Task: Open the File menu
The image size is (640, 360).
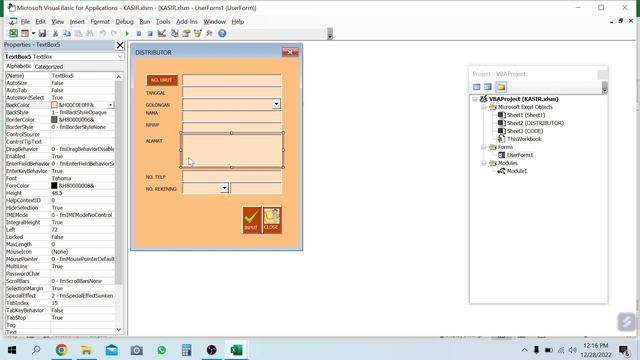Action: click(x=25, y=22)
